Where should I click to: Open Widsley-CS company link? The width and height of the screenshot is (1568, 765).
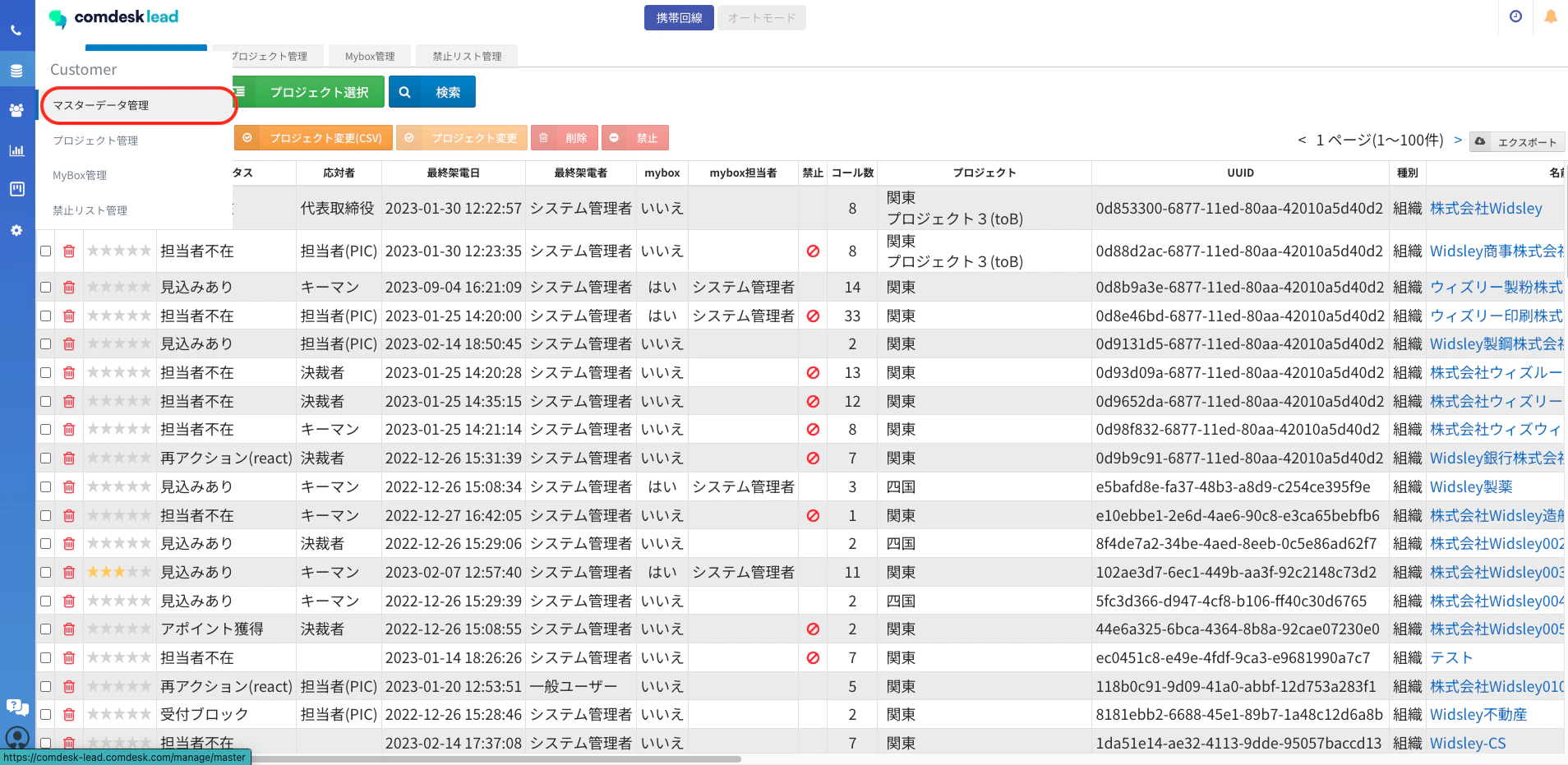pos(1468,744)
